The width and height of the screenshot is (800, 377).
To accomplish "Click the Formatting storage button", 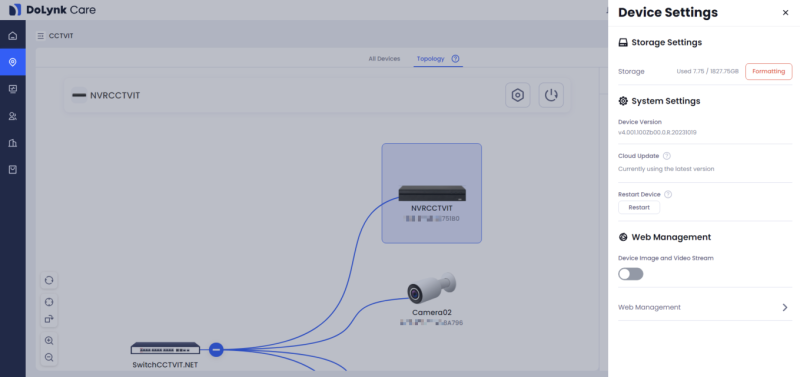I will tap(768, 71).
